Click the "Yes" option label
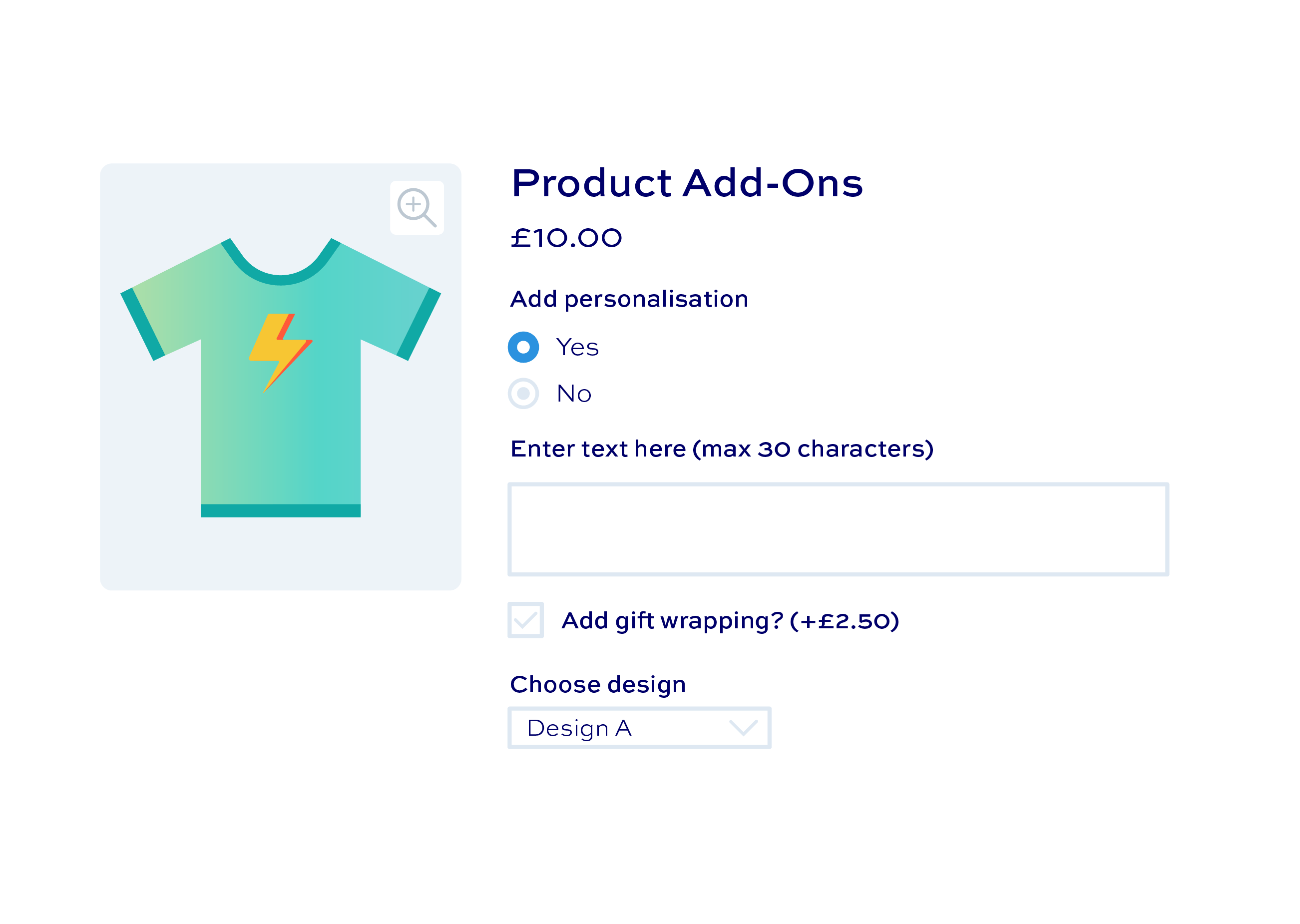This screenshot has width=1300, height=924. (x=577, y=347)
